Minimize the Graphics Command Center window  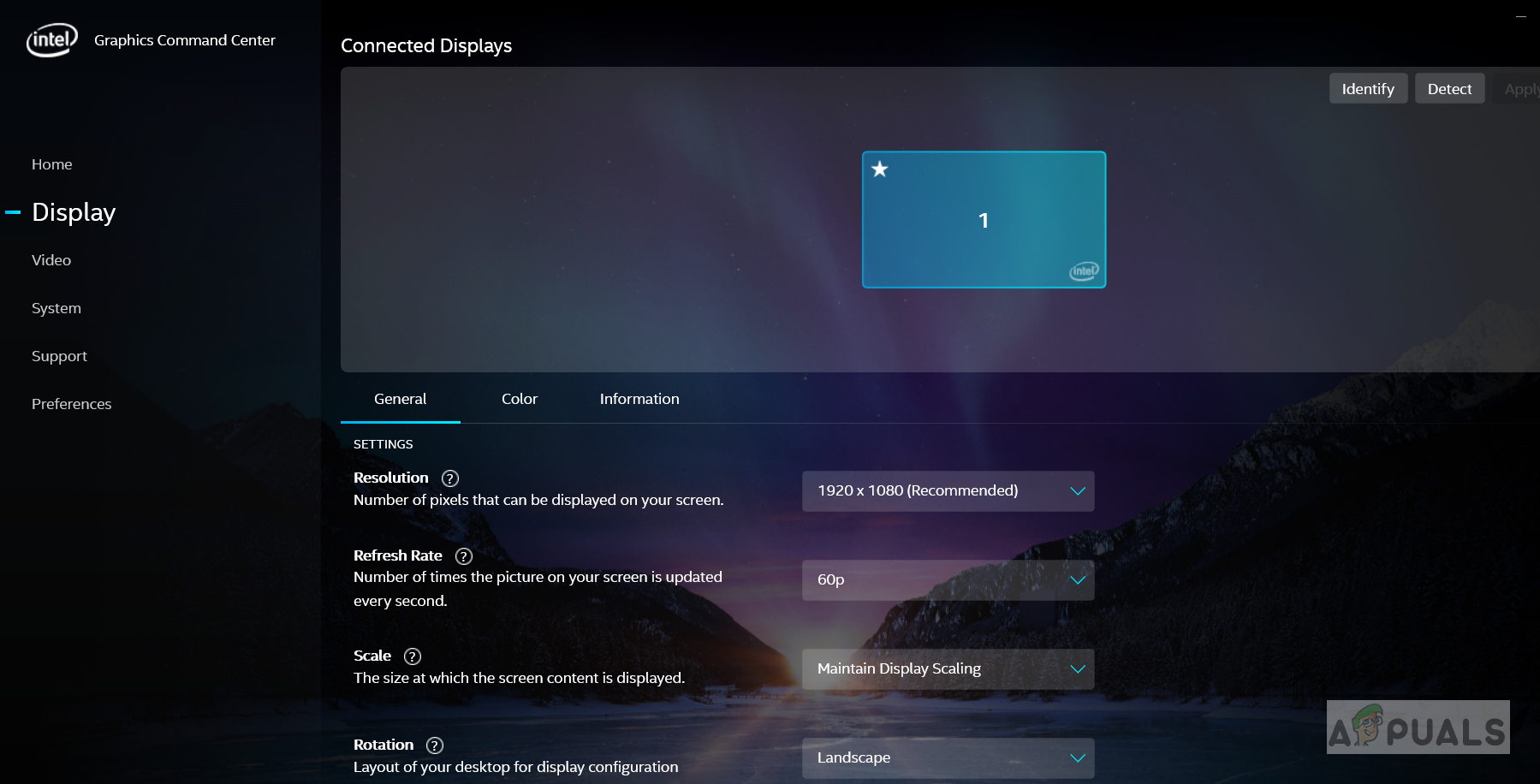pos(1521,16)
